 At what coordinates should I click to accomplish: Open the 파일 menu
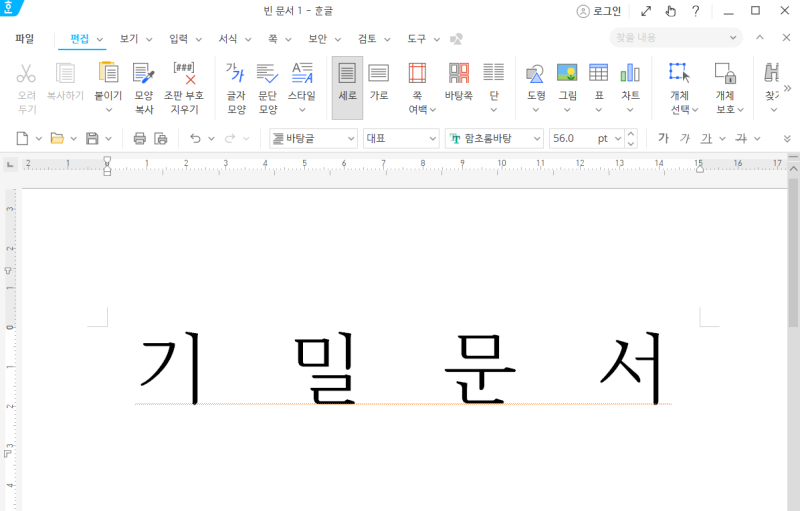coord(24,39)
